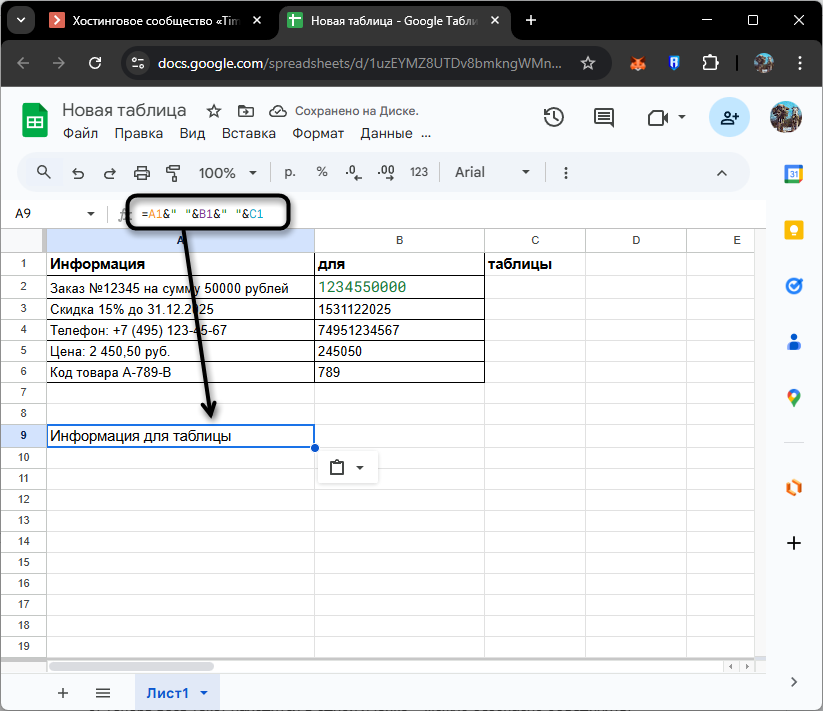Open more number formats 123

tap(419, 172)
